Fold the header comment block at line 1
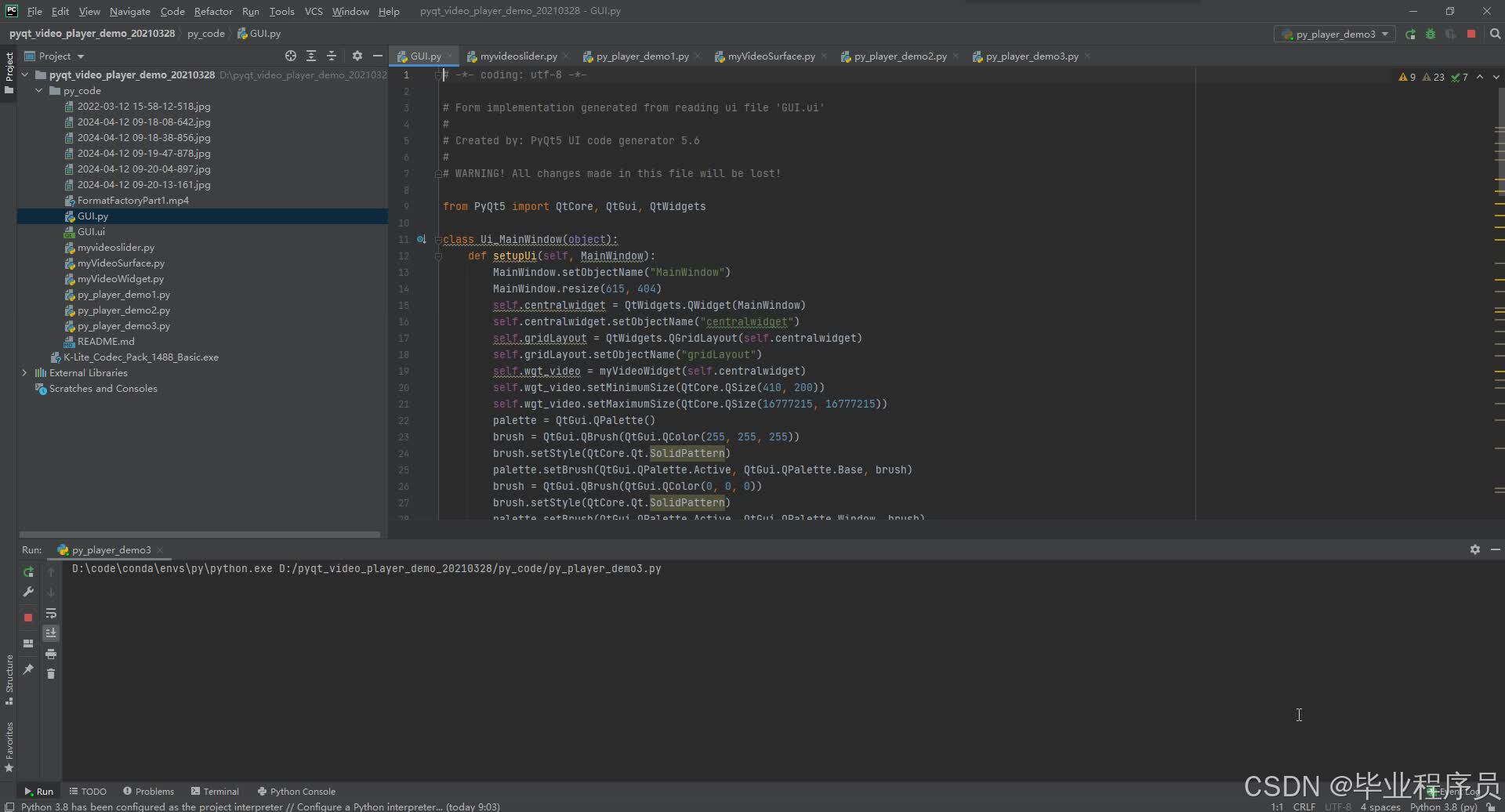Image resolution: width=1505 pixels, height=812 pixels. [x=439, y=75]
